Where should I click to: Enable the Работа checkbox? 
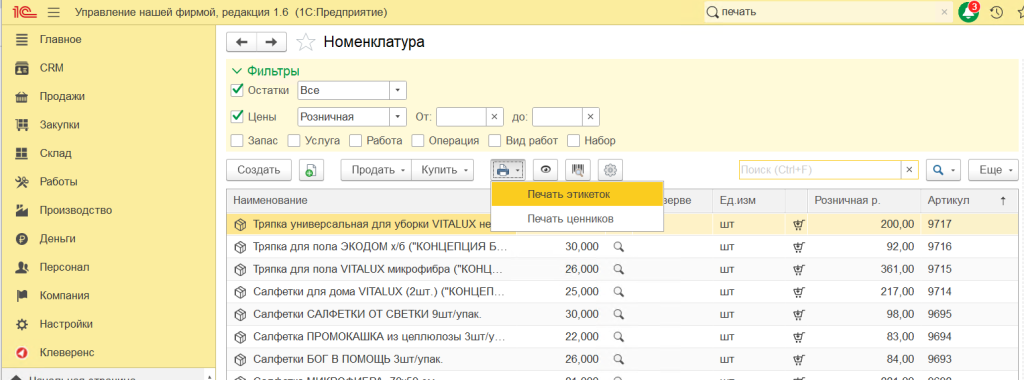tap(355, 140)
